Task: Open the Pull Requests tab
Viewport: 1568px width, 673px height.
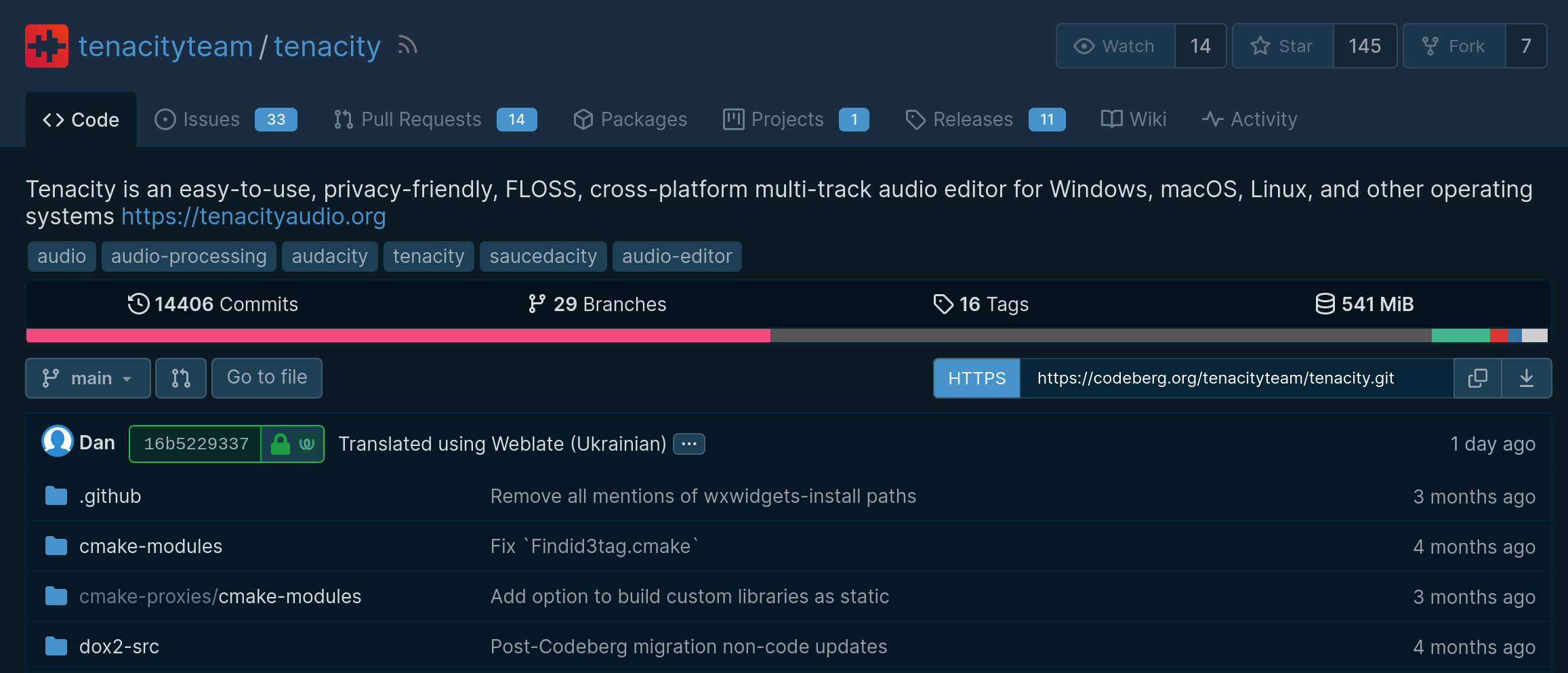Action: pyautogui.click(x=435, y=119)
